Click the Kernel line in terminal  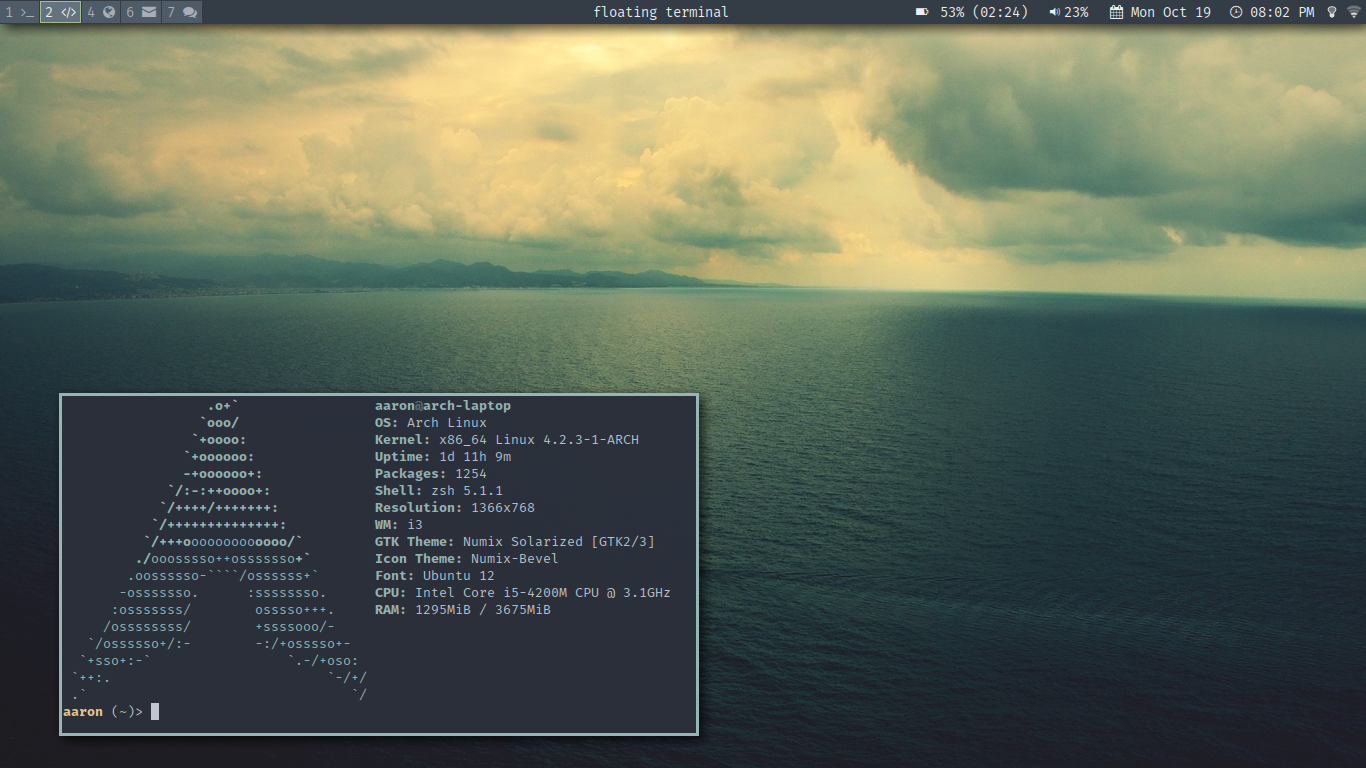(507, 440)
